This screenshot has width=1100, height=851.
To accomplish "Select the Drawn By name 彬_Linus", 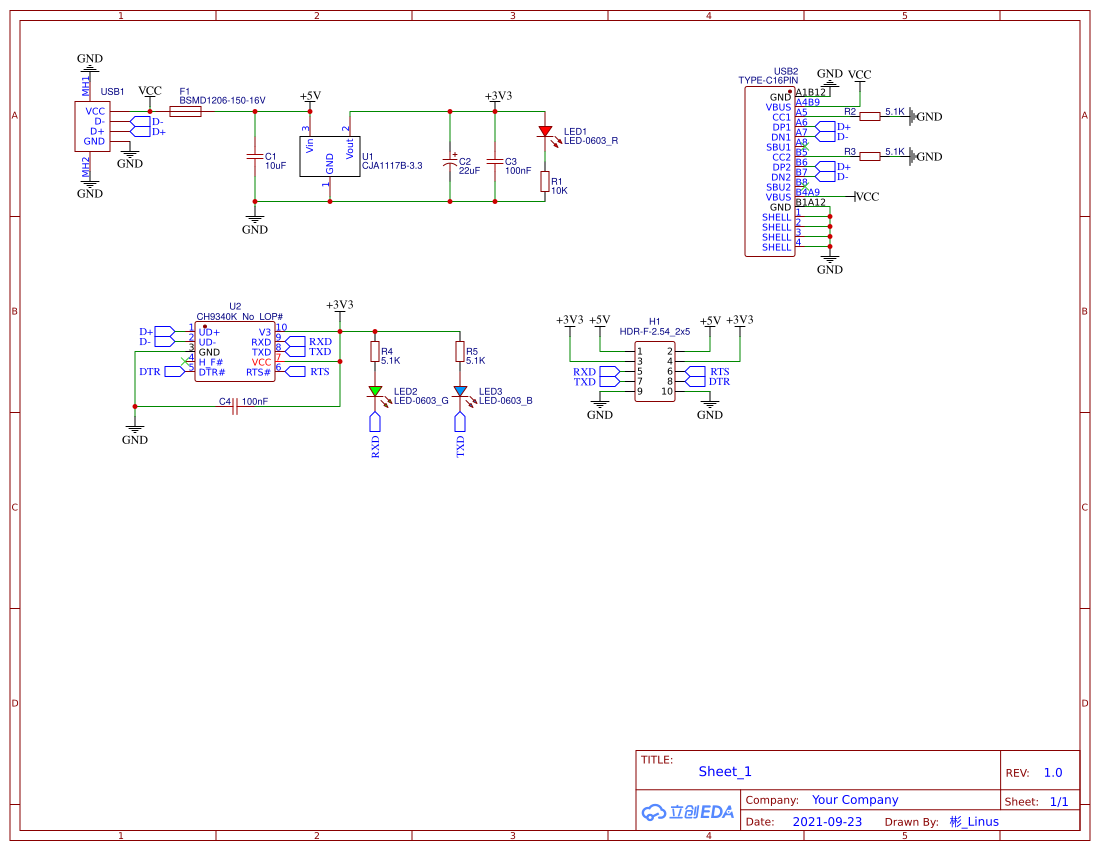I will (x=974, y=822).
